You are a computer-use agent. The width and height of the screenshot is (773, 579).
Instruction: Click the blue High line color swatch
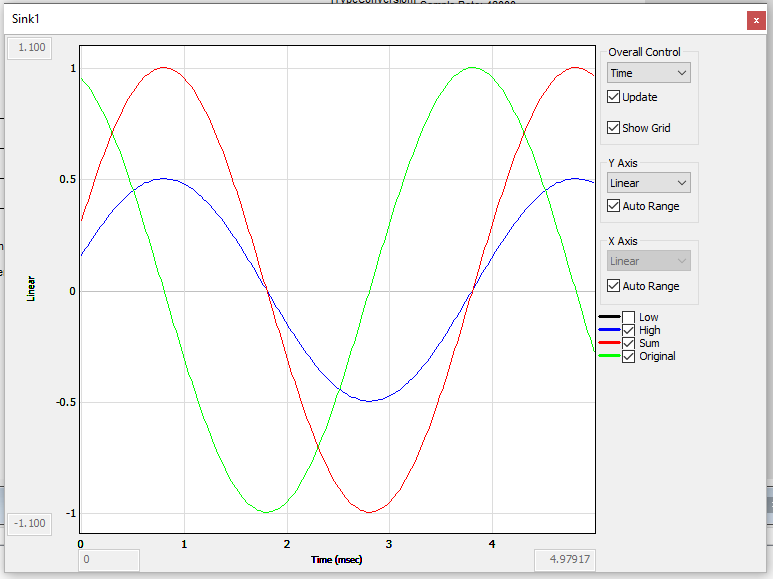click(609, 330)
